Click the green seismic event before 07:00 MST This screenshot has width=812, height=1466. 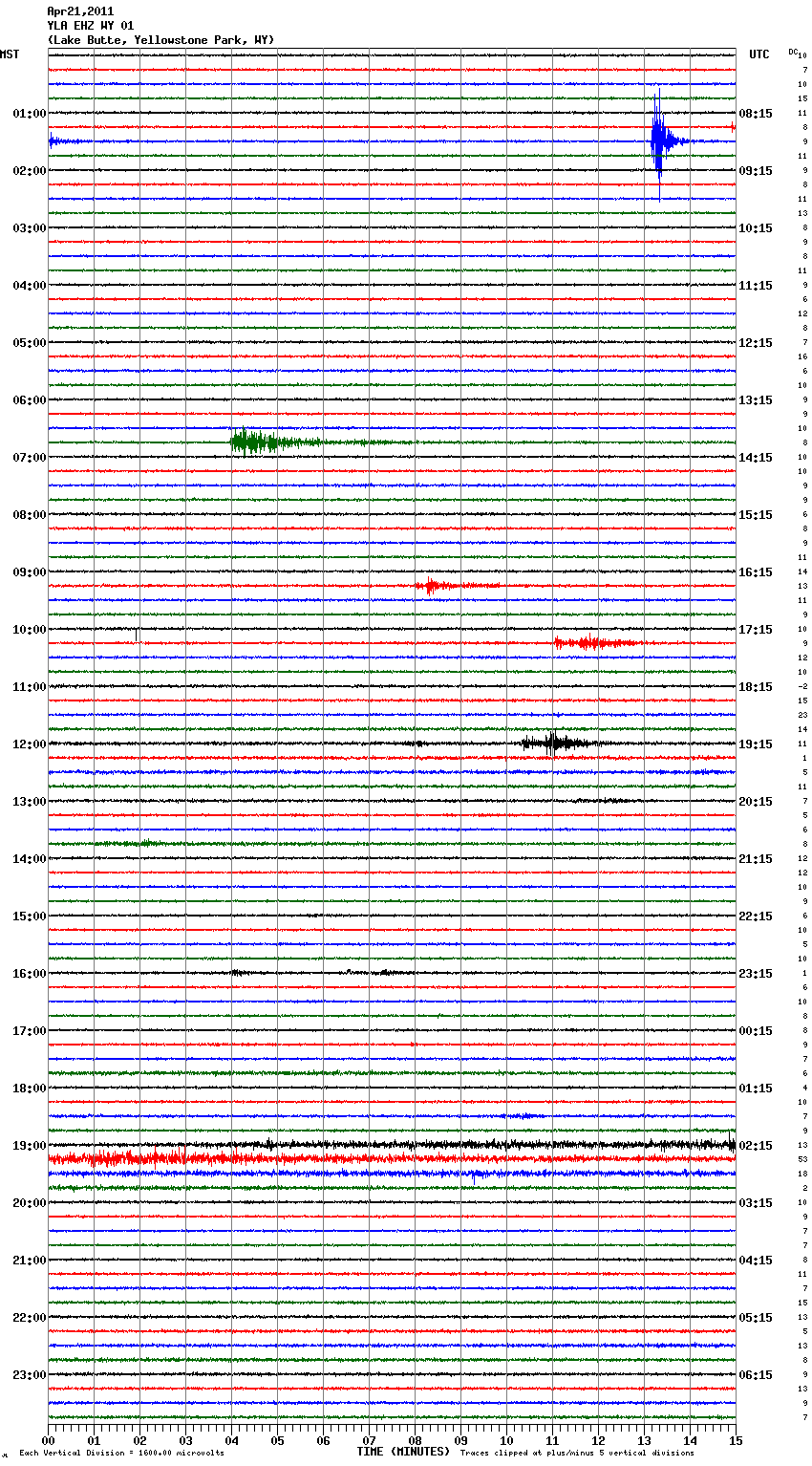pos(251,442)
